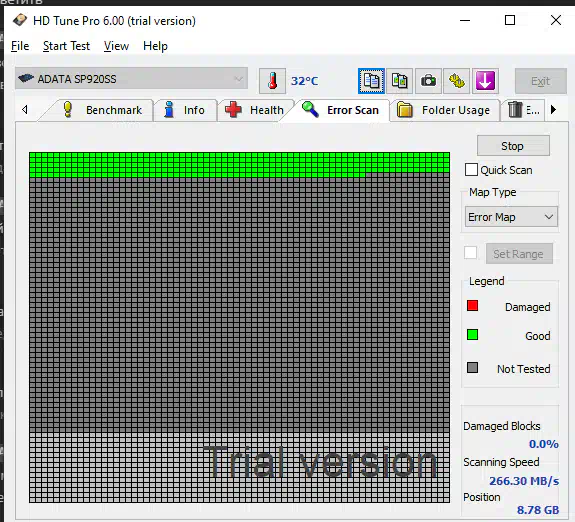The width and height of the screenshot is (575, 522).
Task: Click the green Good legend swatch
Action: [x=472, y=335]
